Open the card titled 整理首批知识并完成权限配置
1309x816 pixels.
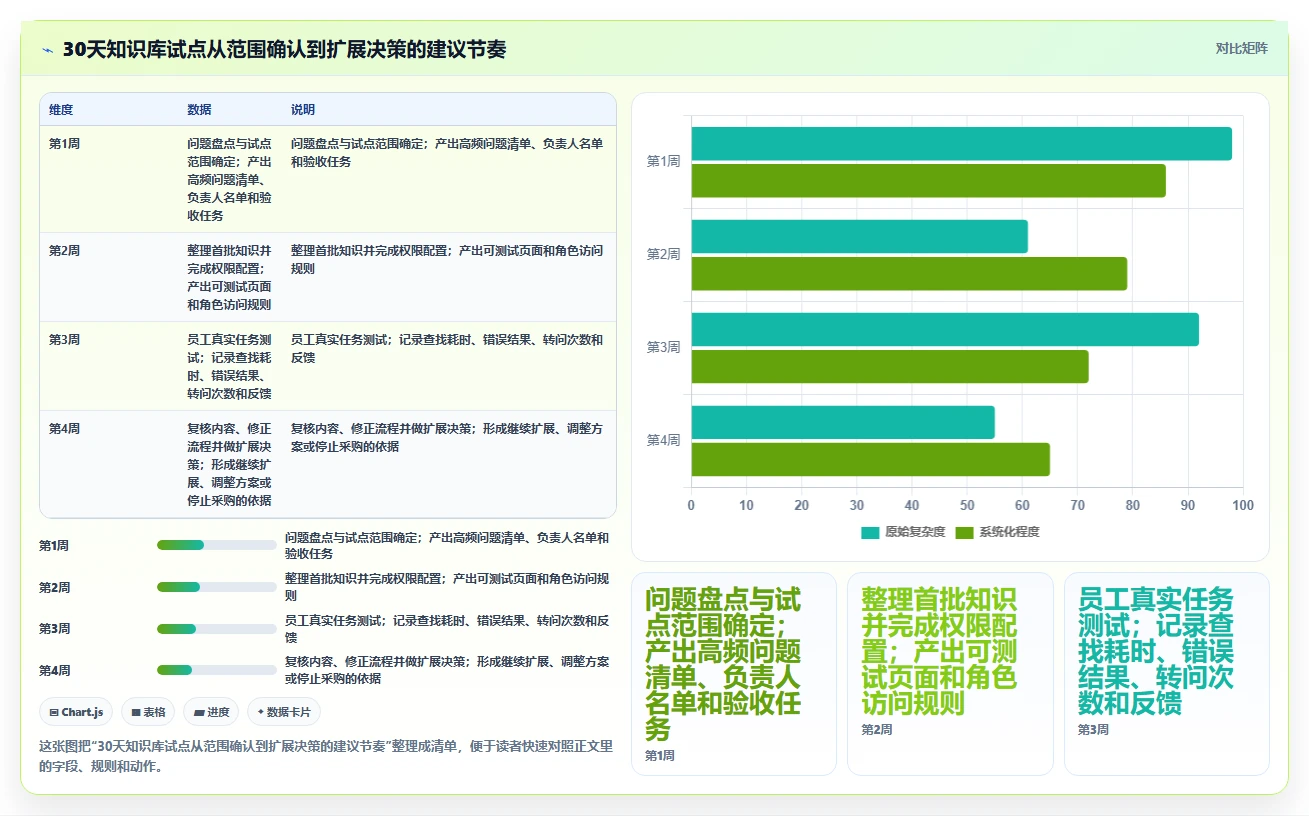tap(950, 673)
